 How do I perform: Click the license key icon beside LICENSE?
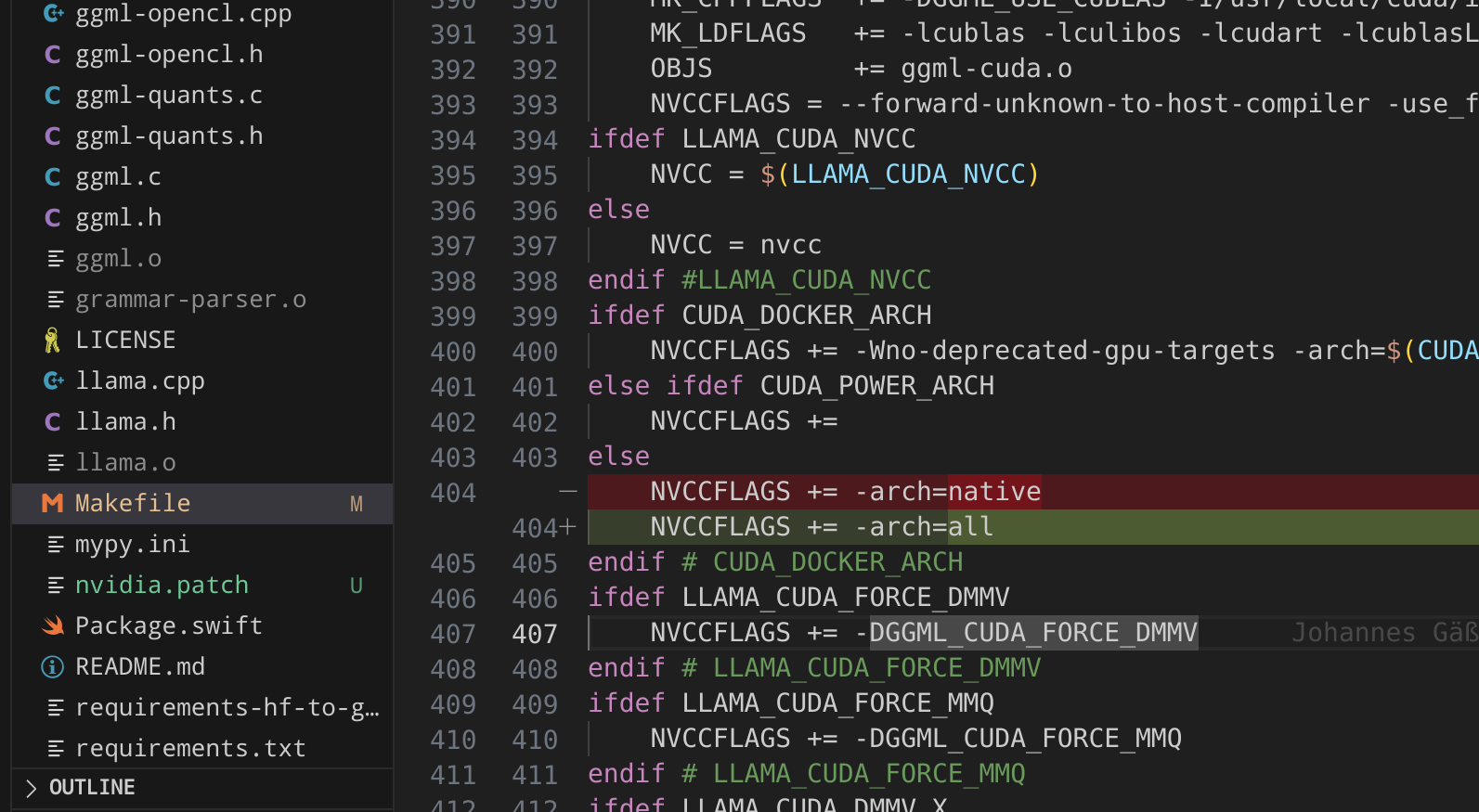[x=53, y=341]
